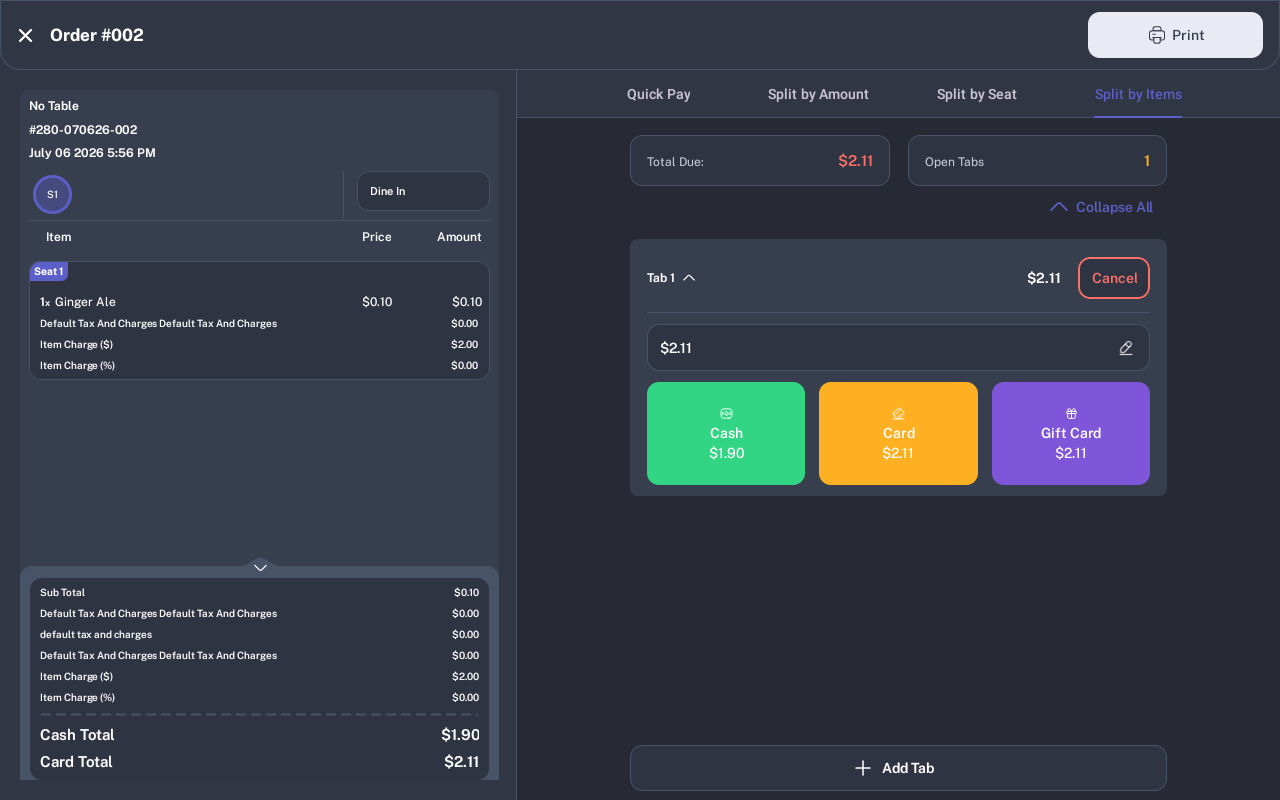Collapse Tab 1 using its chevron
The height and width of the screenshot is (800, 1280).
pos(689,278)
